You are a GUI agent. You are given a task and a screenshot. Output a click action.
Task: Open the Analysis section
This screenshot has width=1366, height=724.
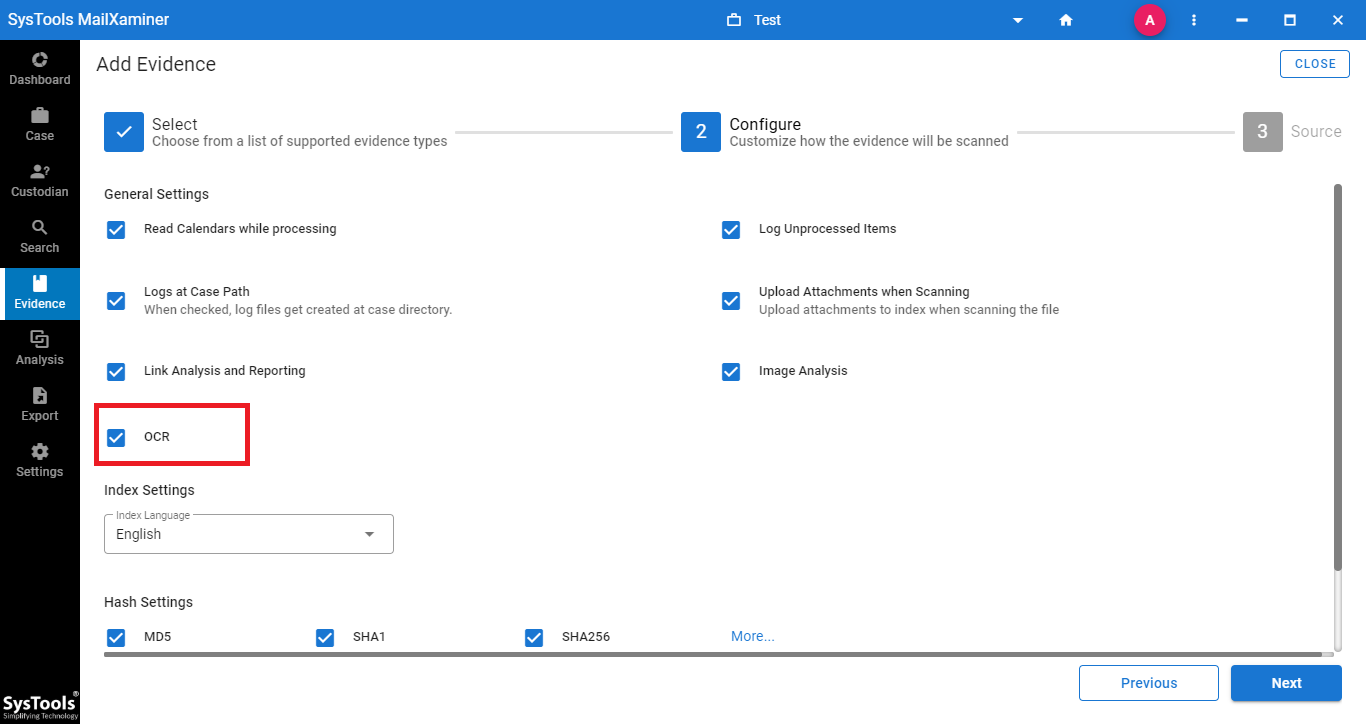[x=40, y=349]
